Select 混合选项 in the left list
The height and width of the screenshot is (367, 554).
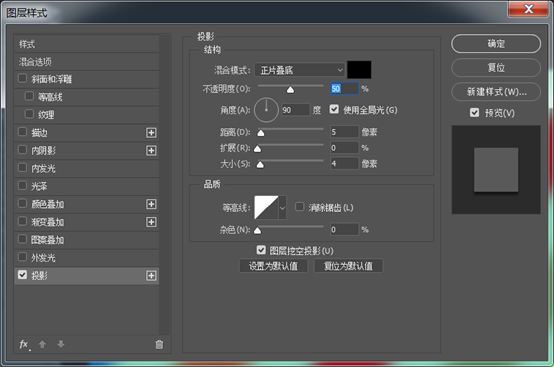tap(87, 62)
